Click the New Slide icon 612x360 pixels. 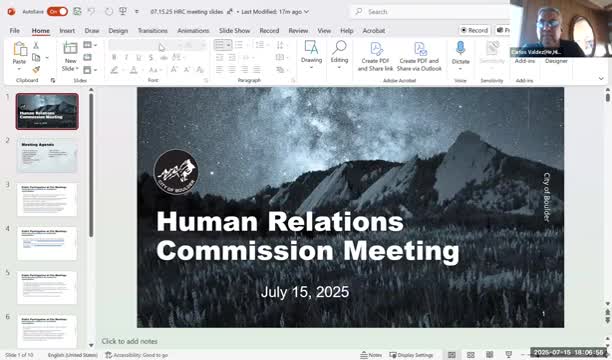coord(70,48)
